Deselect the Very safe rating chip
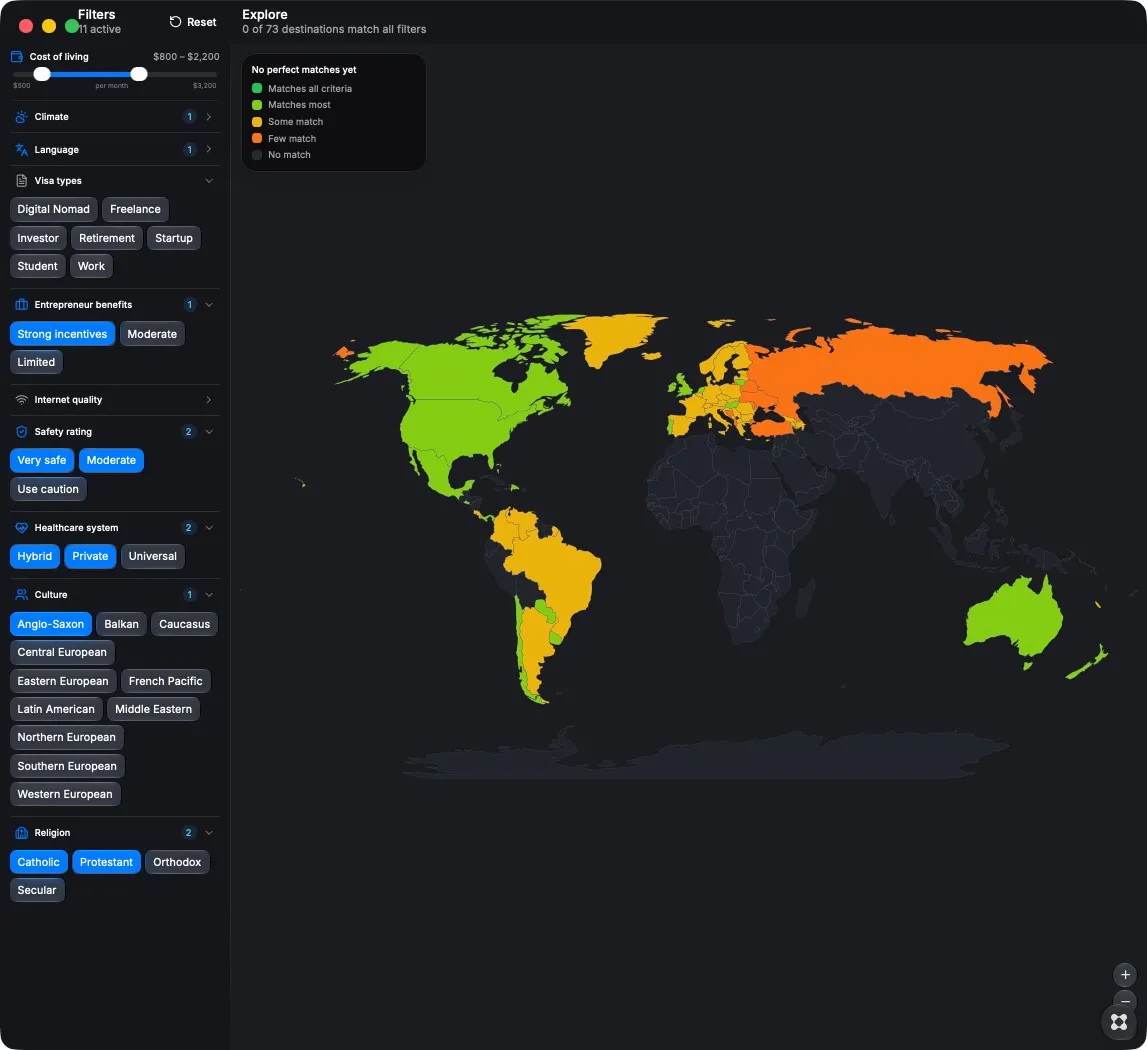This screenshot has width=1147, height=1050. click(x=42, y=460)
